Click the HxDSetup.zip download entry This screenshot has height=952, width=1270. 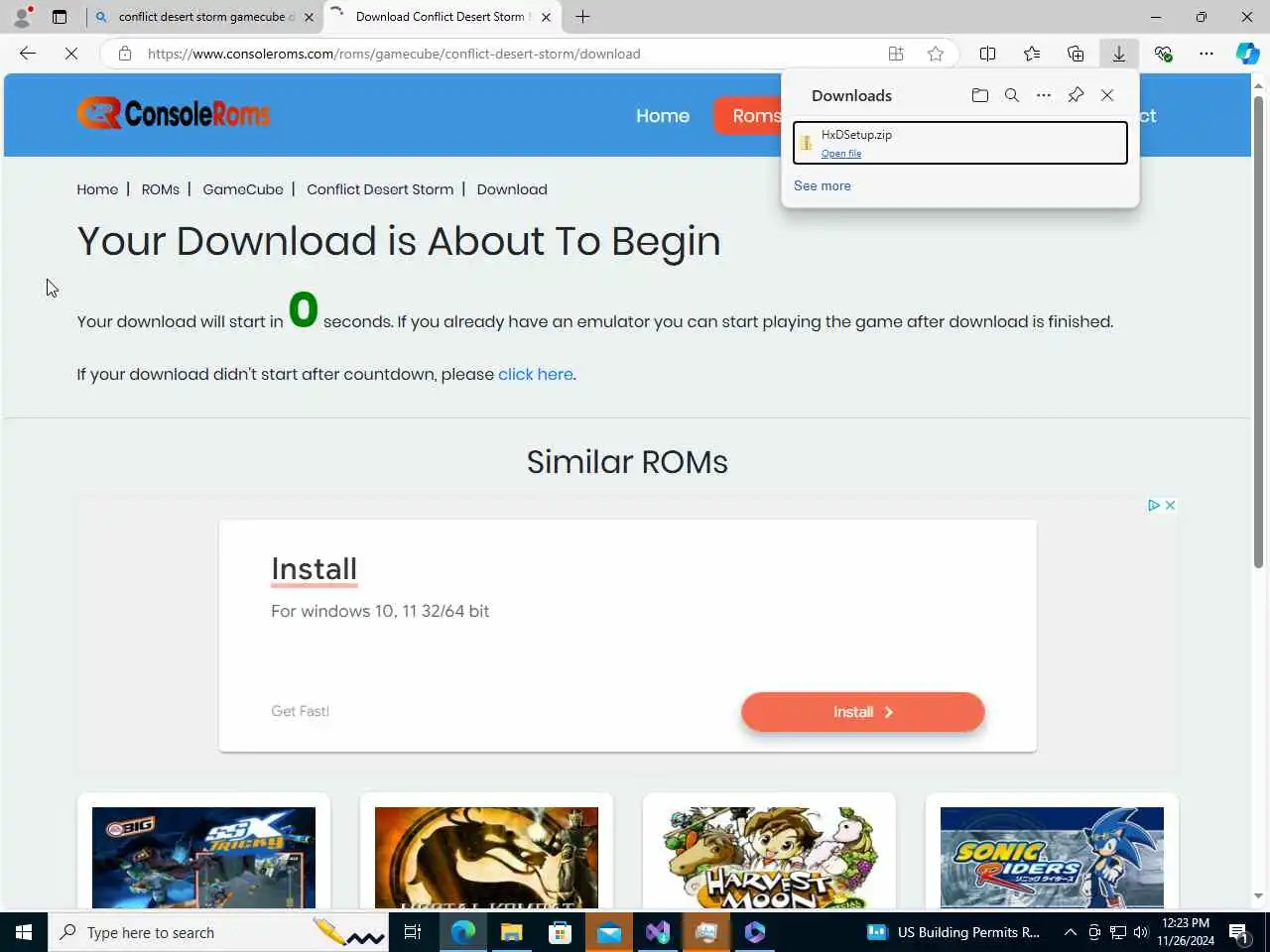(960, 143)
